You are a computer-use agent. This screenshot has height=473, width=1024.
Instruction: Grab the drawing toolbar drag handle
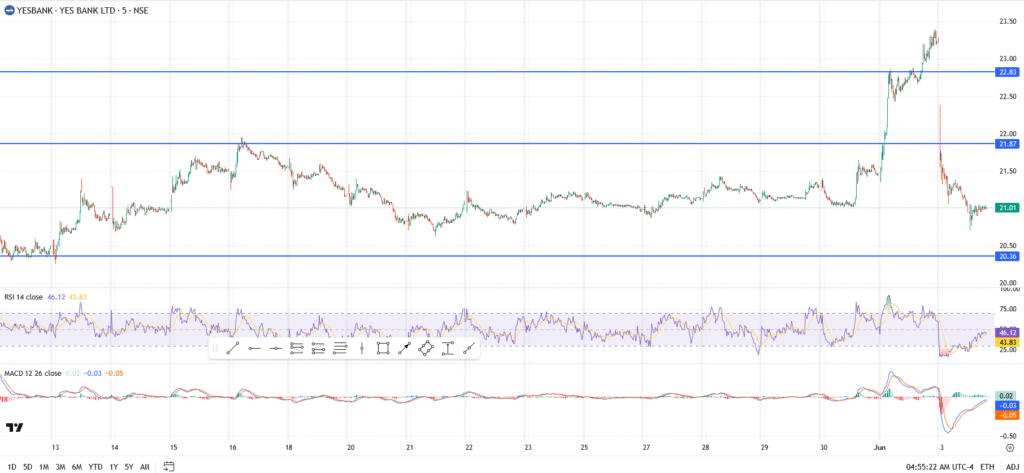[x=215, y=348]
